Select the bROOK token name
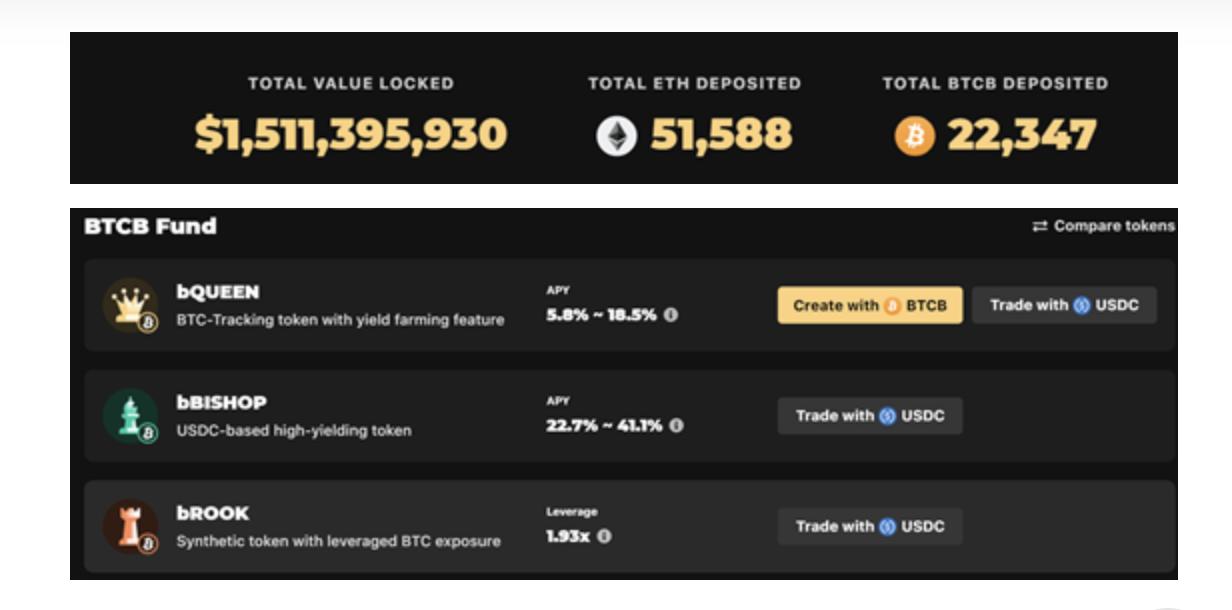This screenshot has width=1232, height=610. (212, 513)
